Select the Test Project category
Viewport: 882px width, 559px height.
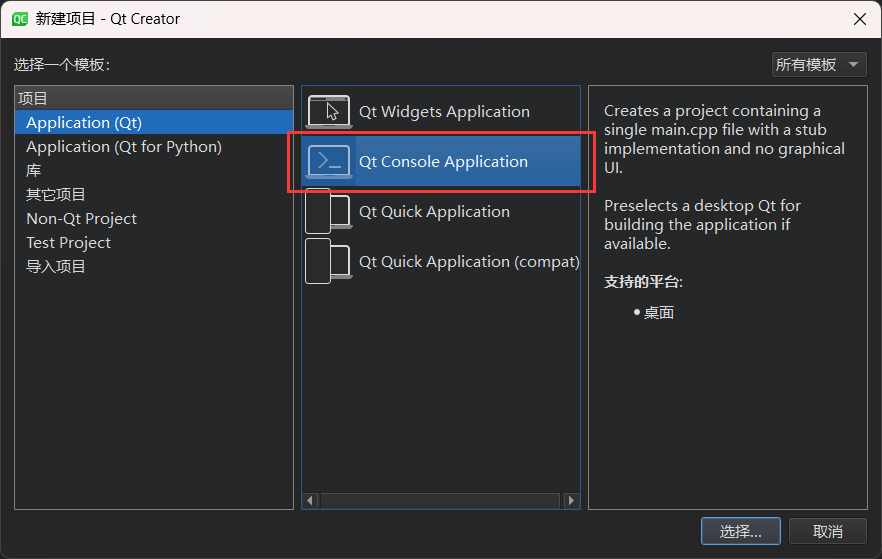point(69,243)
